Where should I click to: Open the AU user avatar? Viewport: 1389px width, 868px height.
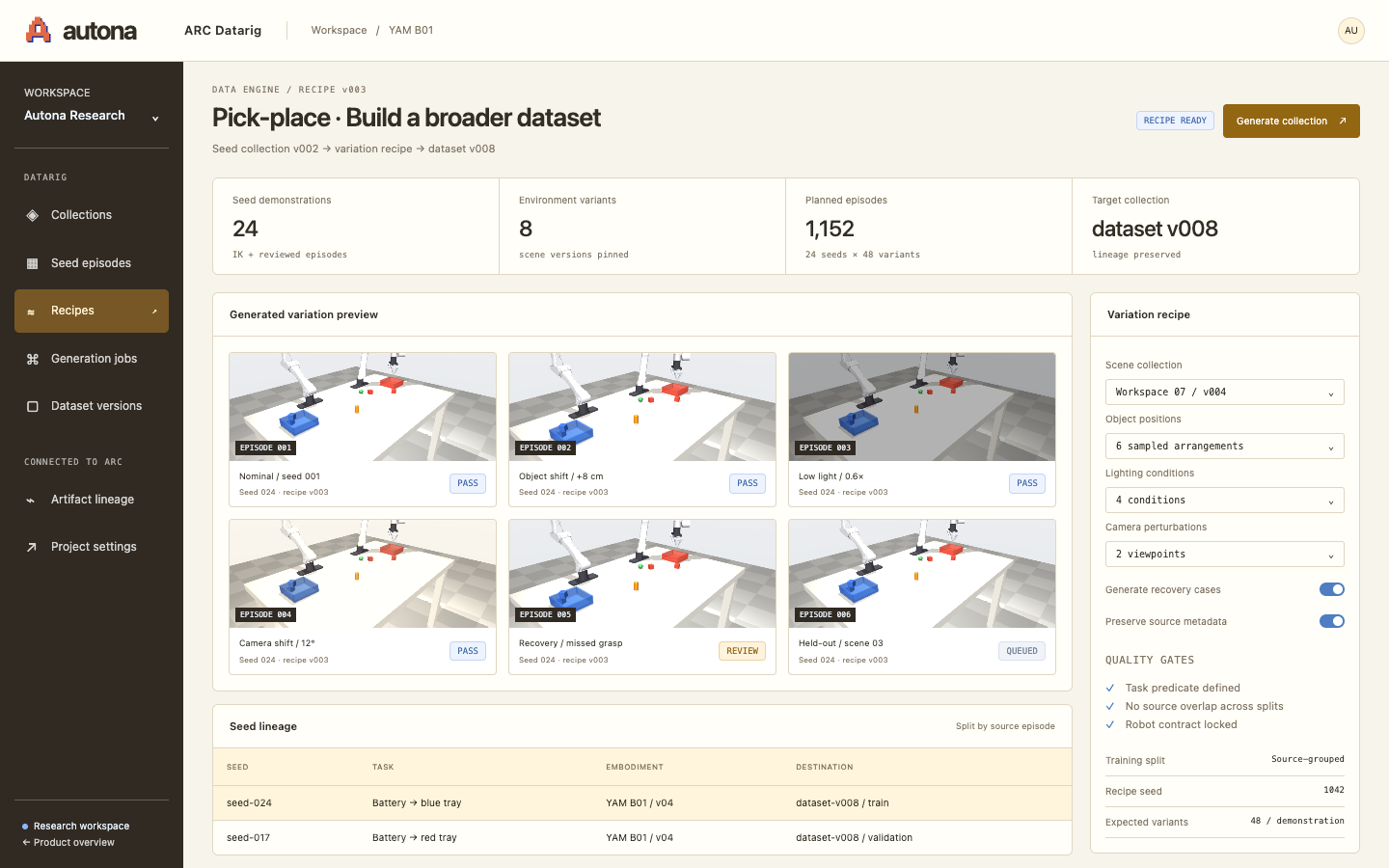pyautogui.click(x=1350, y=31)
